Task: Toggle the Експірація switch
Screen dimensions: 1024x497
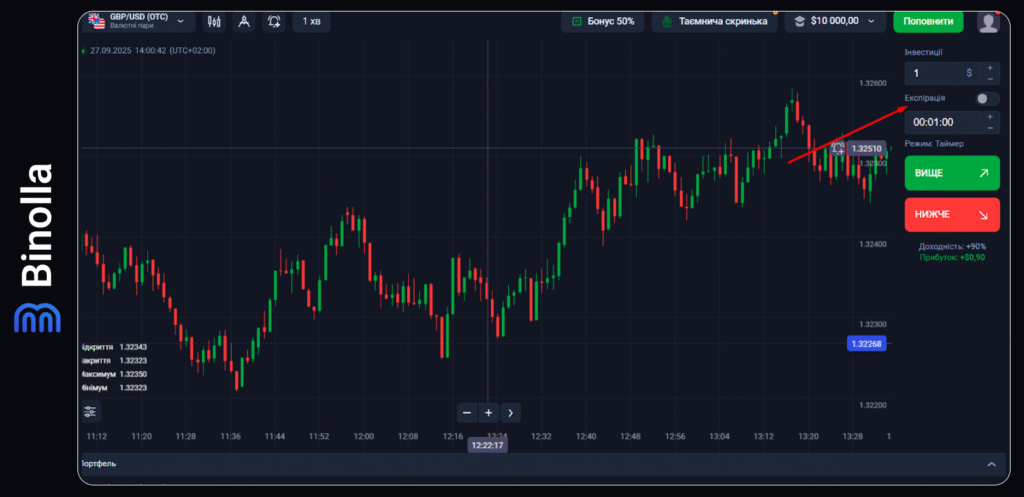Action: coord(986,98)
